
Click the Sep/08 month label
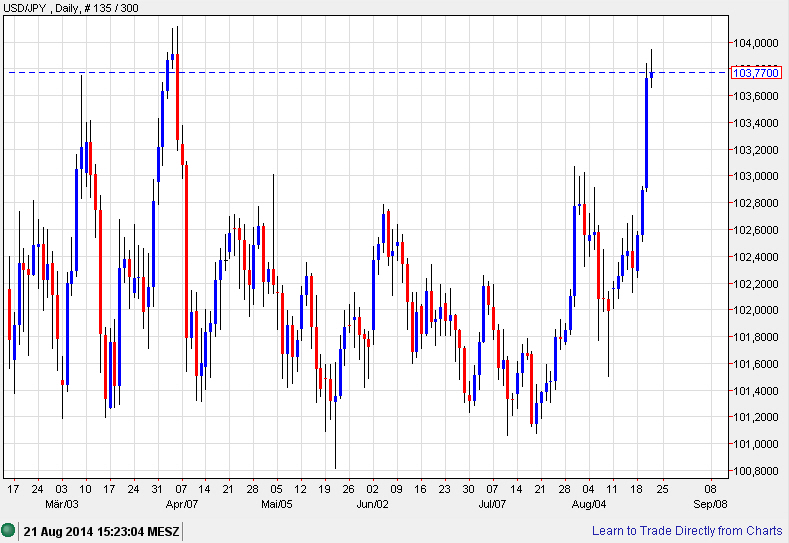click(710, 504)
